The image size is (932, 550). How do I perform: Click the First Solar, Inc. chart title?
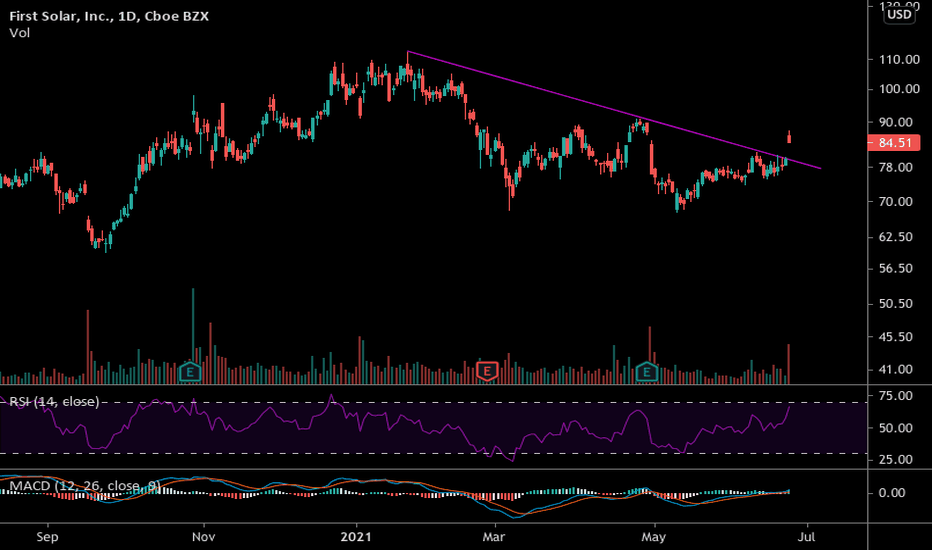pos(109,16)
